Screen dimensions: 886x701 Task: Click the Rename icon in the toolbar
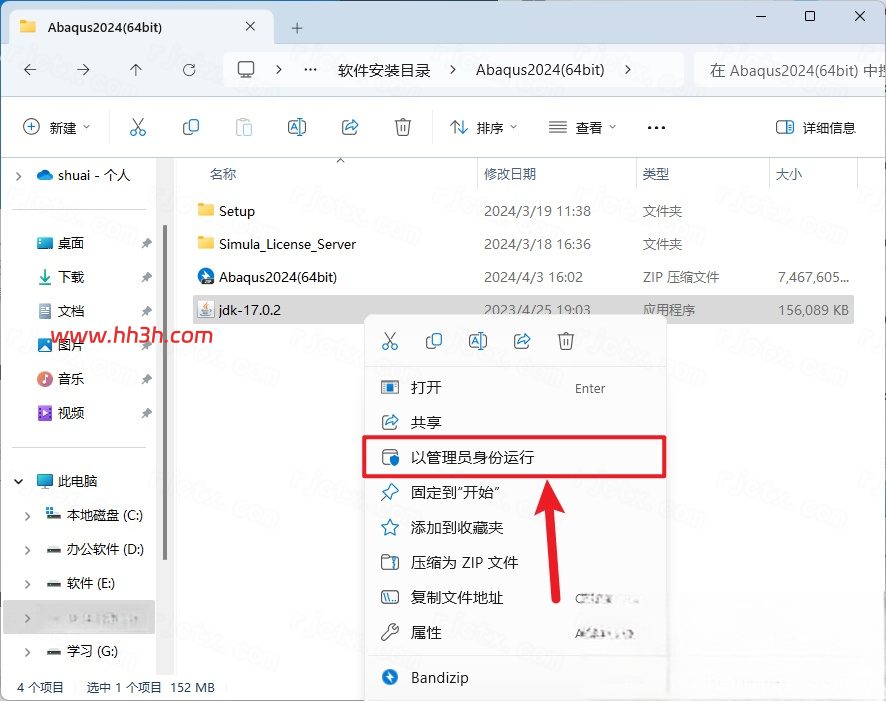tap(297, 127)
